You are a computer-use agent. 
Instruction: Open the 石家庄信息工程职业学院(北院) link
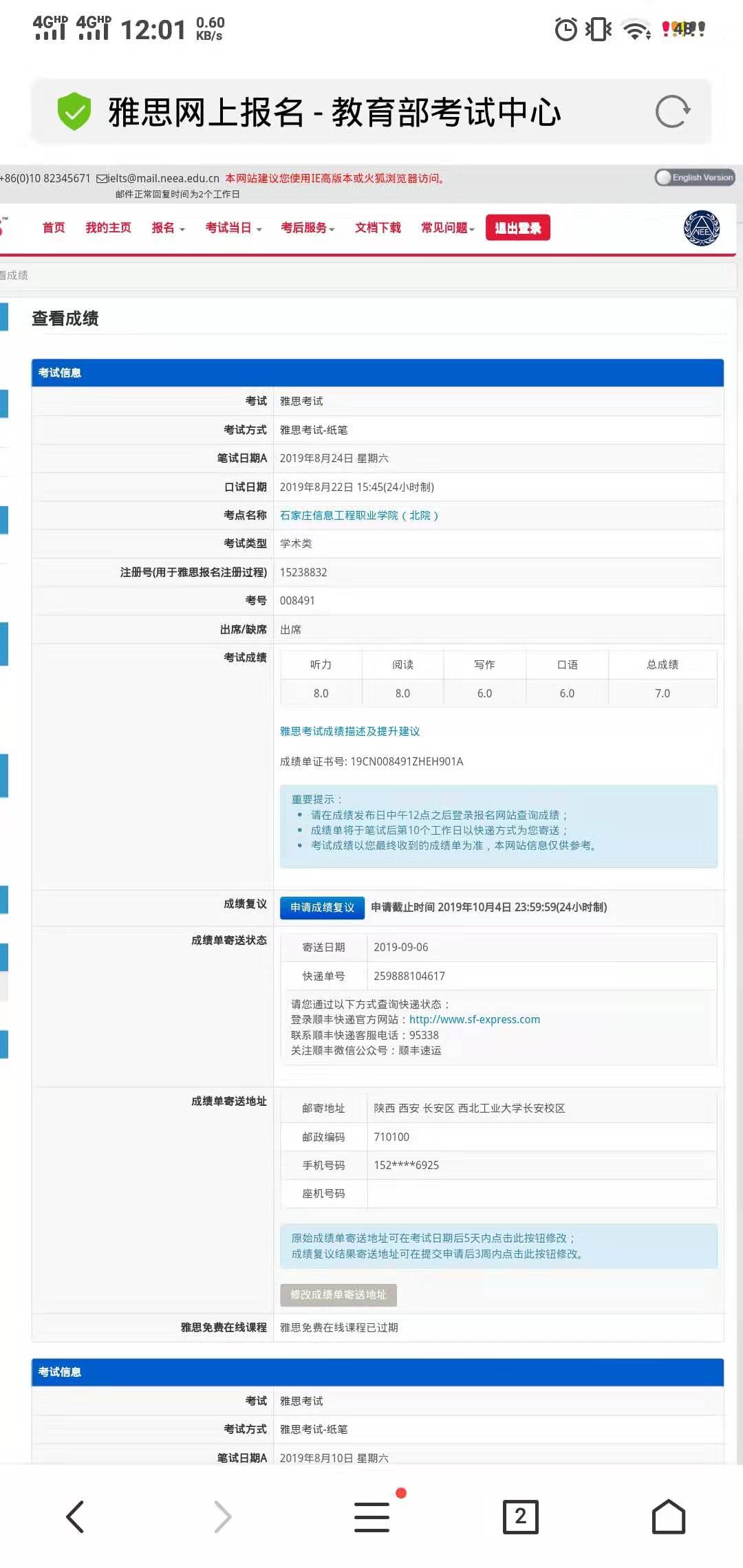point(359,516)
